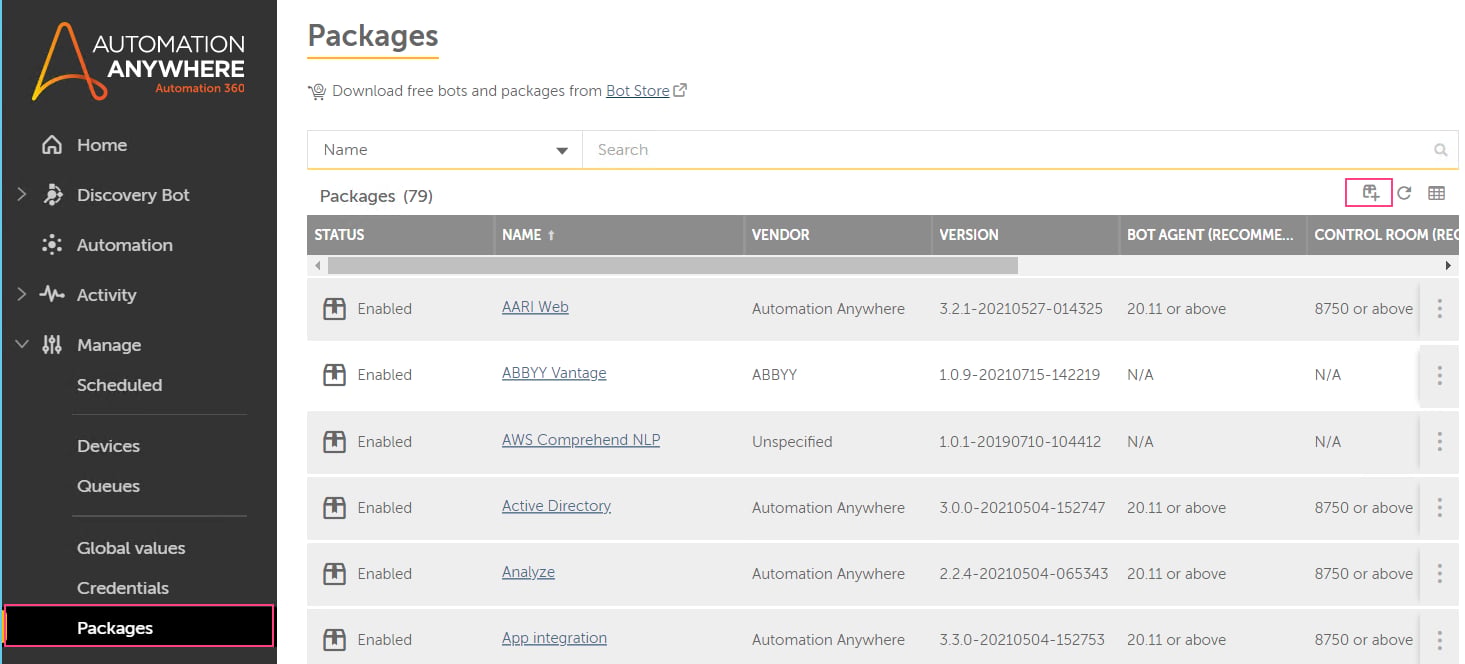Click the Home icon in the sidebar
This screenshot has height=664, width=1465.
coord(52,145)
